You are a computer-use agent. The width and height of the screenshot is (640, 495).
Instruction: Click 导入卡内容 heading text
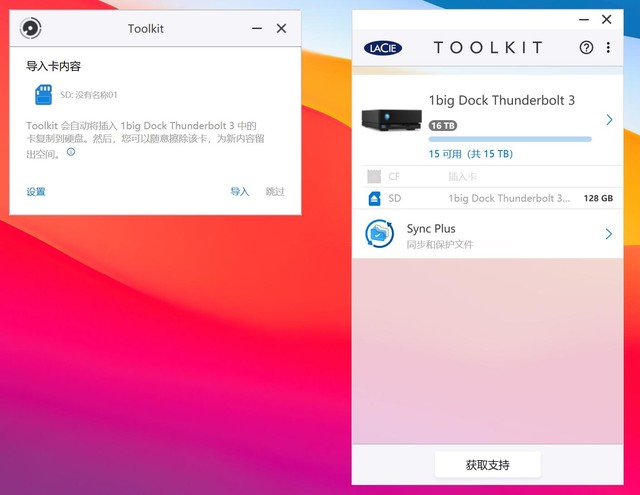point(53,66)
